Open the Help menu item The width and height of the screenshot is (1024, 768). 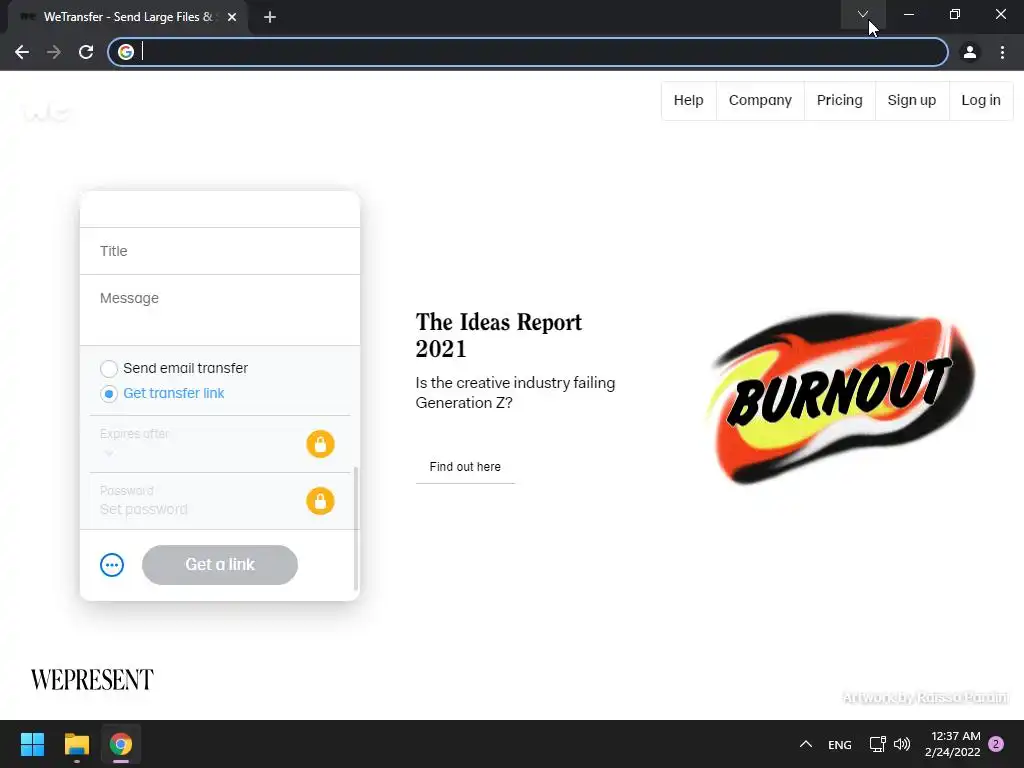[x=688, y=101]
